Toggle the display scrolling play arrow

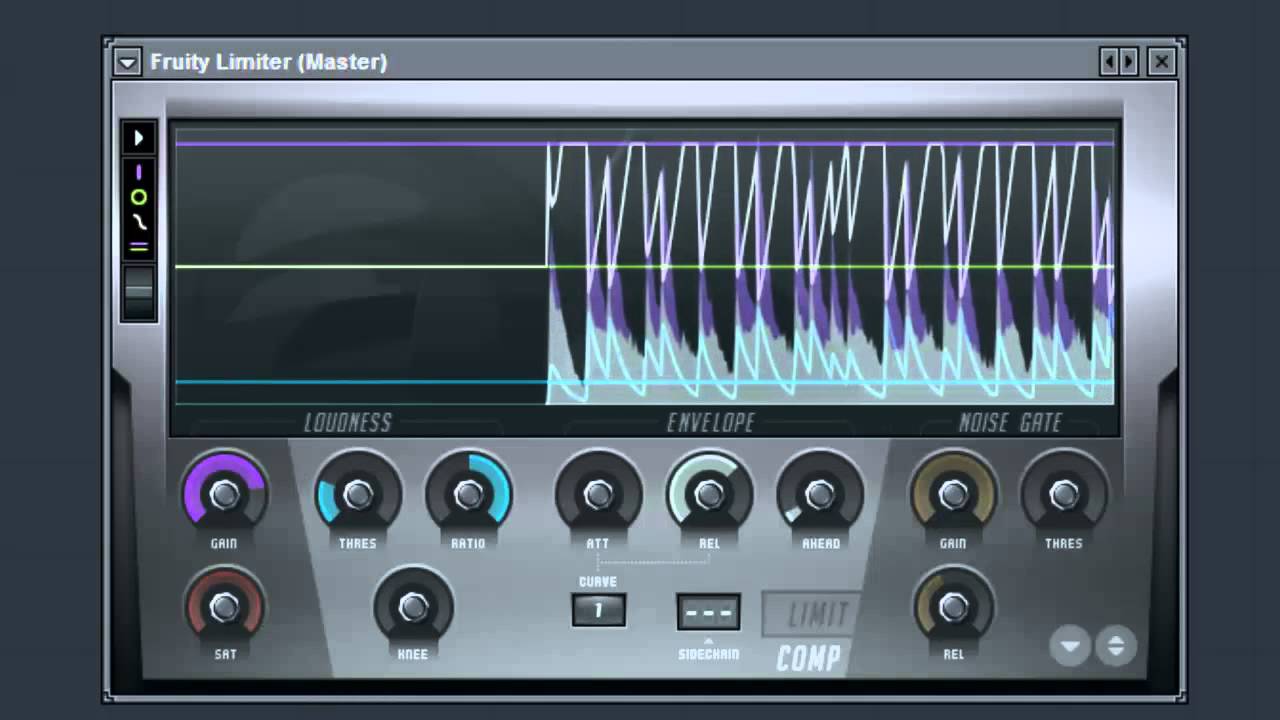tap(139, 138)
